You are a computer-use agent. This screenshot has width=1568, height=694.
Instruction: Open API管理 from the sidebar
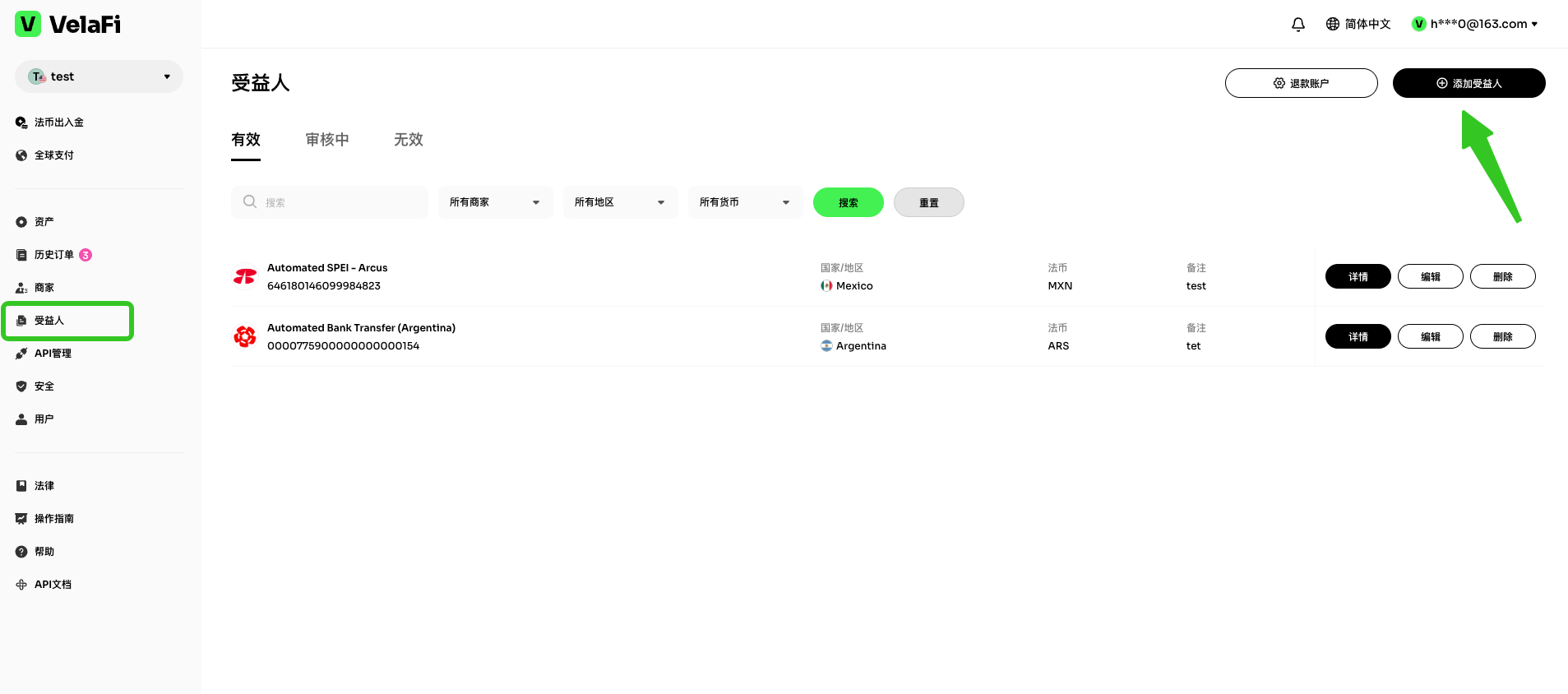coord(52,354)
